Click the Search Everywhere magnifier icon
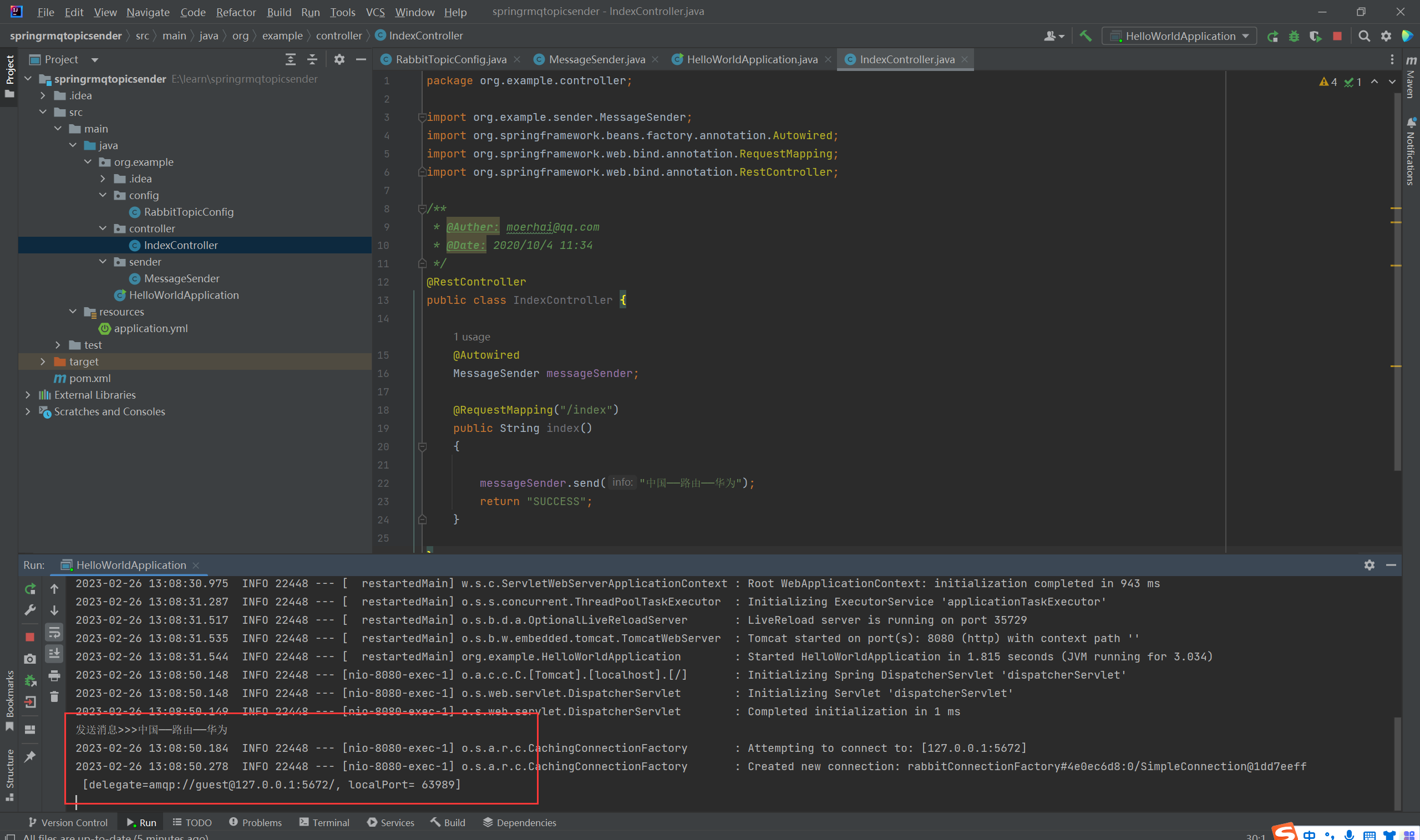 coord(1364,36)
